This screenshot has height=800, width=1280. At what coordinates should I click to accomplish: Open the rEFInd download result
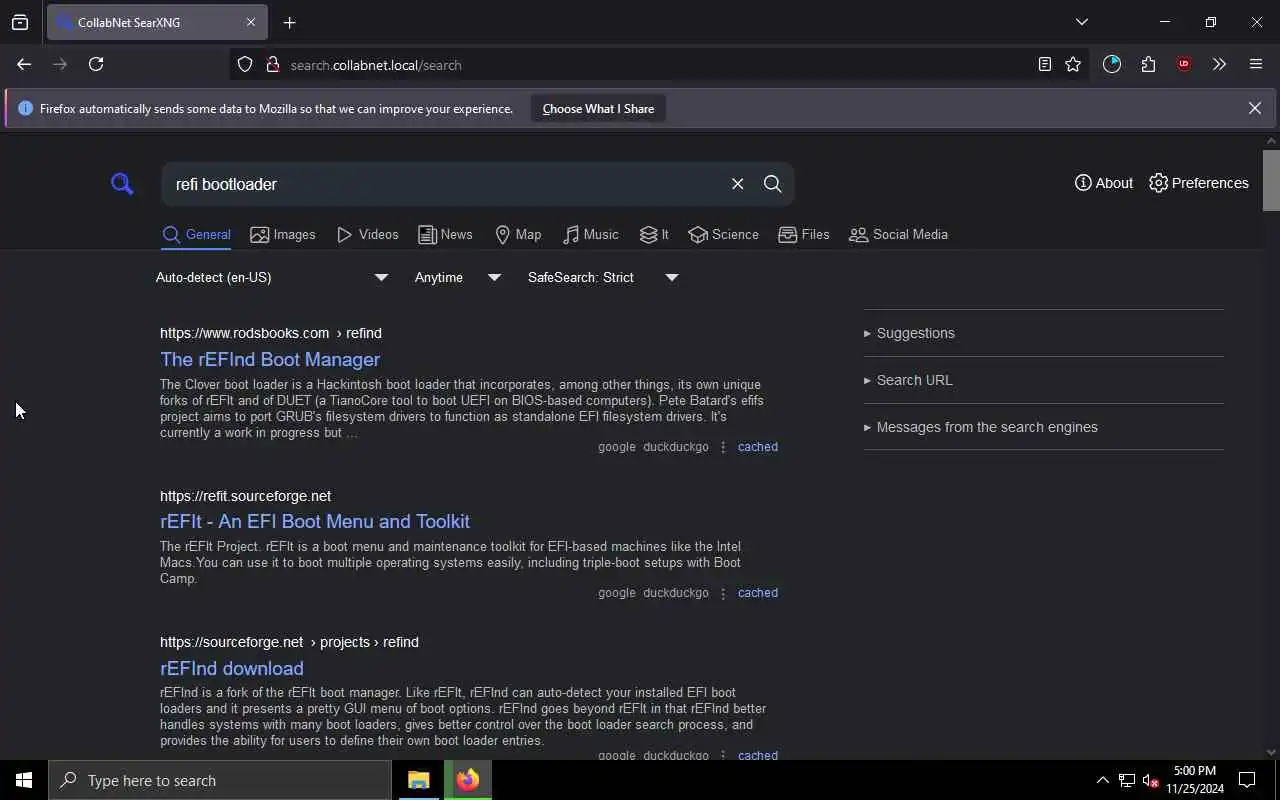[232, 668]
